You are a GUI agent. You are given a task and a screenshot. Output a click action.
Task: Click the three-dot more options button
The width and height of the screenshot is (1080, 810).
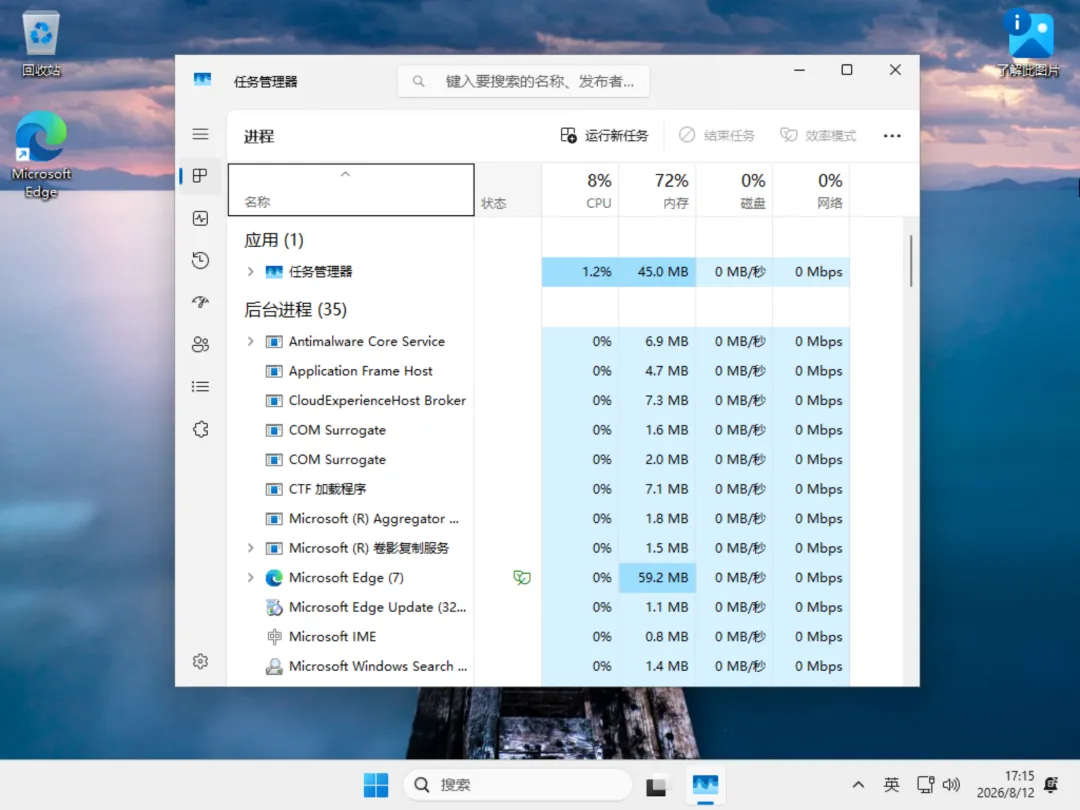(892, 136)
